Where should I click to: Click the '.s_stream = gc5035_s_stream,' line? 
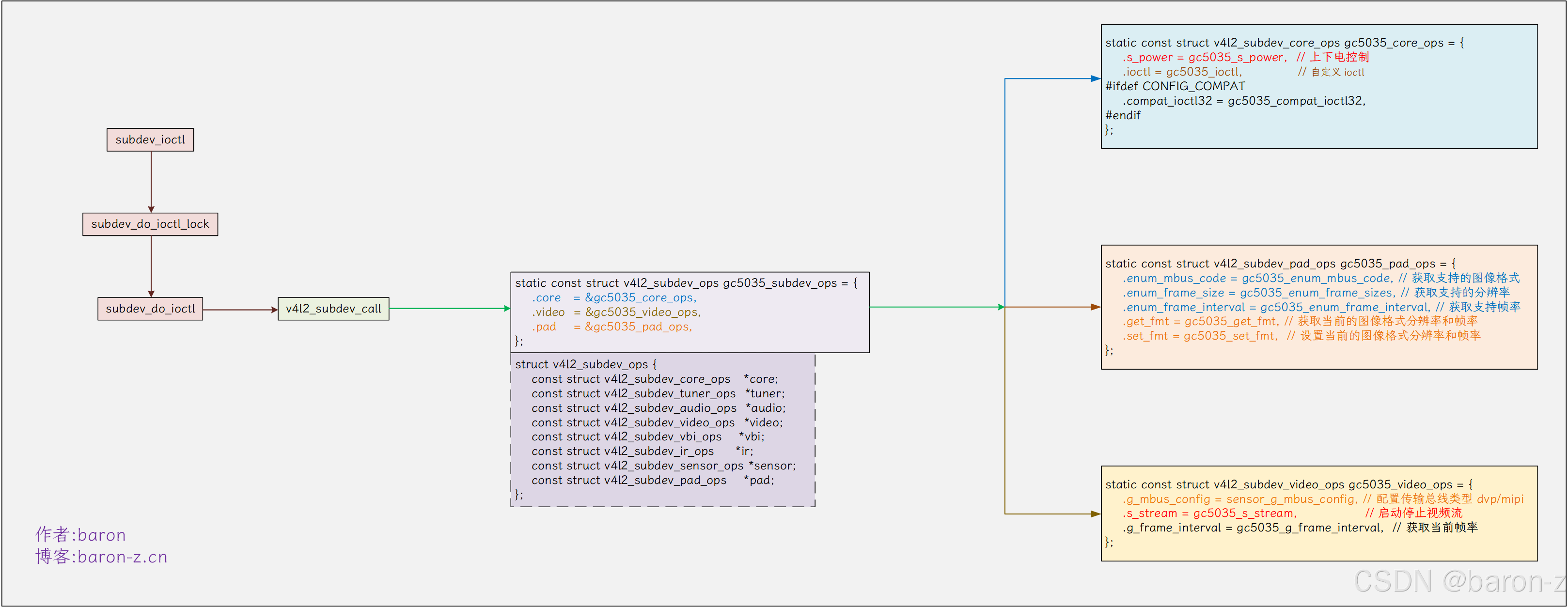coord(1292,513)
